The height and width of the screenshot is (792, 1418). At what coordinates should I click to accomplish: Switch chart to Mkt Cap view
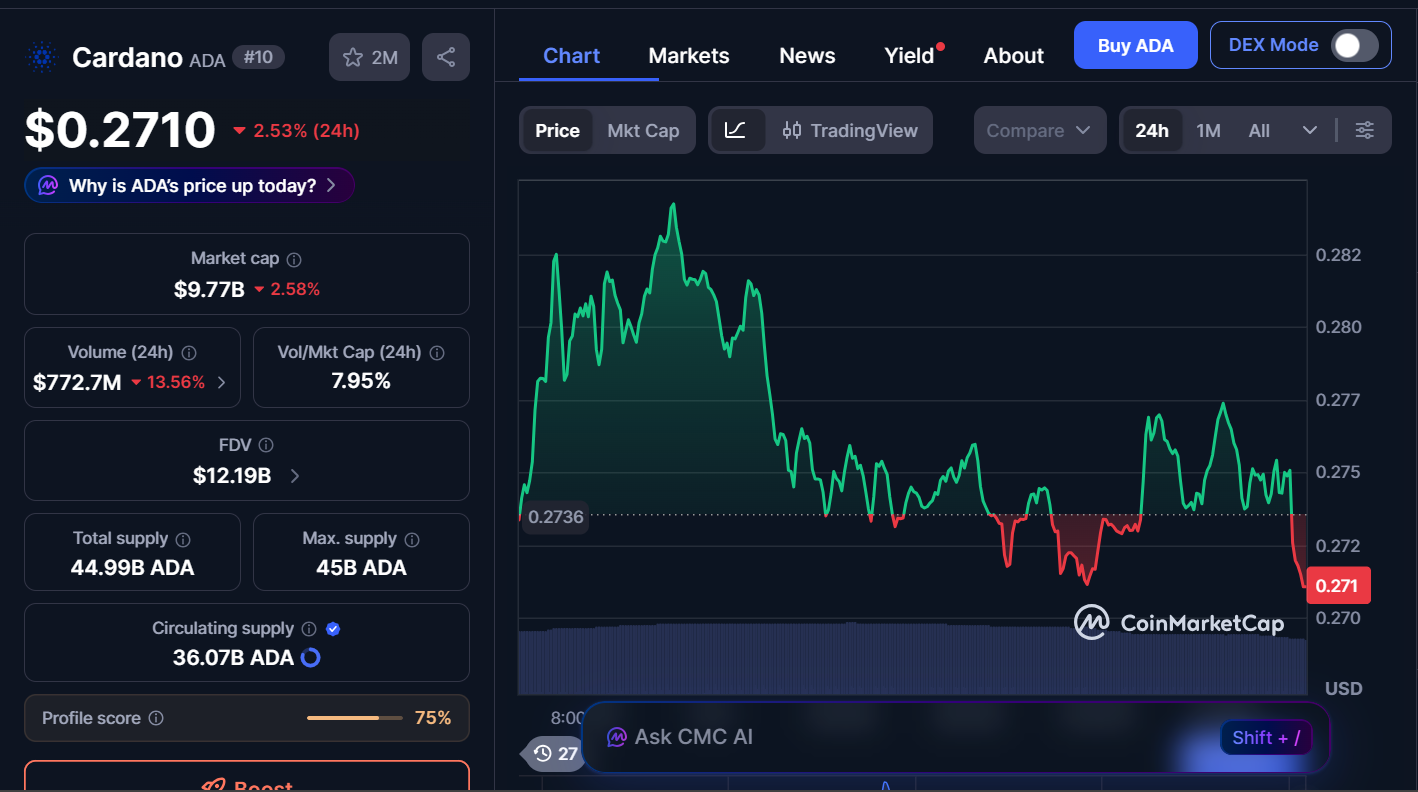pyautogui.click(x=643, y=130)
